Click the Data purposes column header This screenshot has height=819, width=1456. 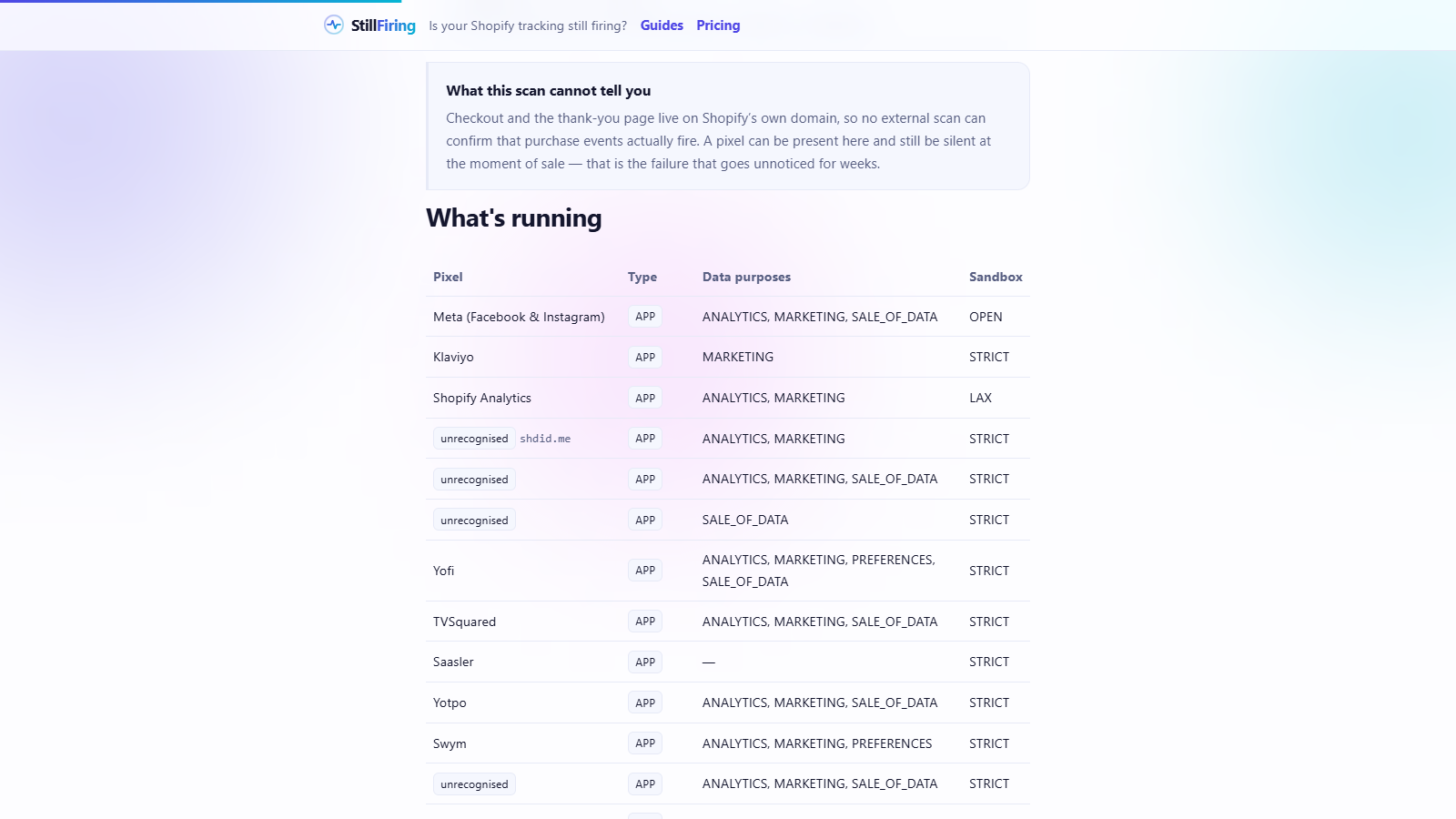point(746,277)
